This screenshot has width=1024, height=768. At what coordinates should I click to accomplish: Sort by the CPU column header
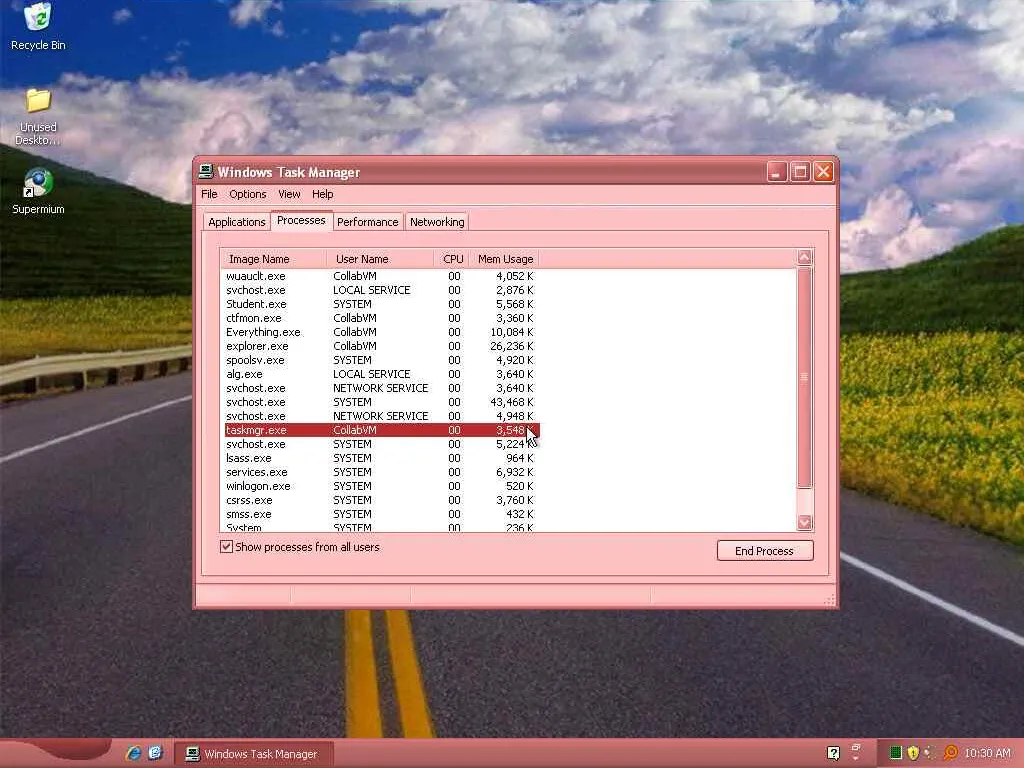coord(452,259)
